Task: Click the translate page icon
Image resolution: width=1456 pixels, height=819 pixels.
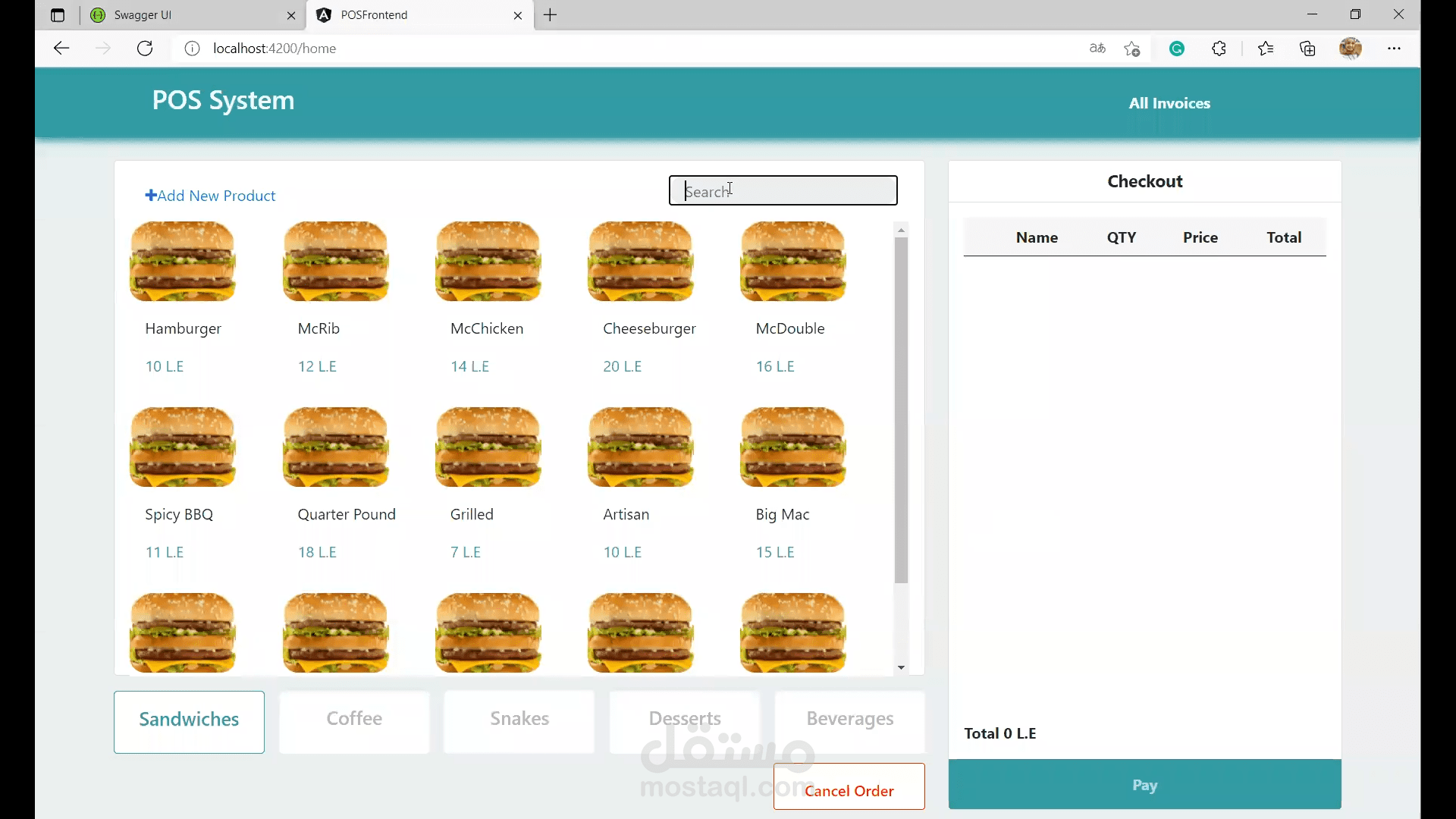Action: (x=1097, y=49)
